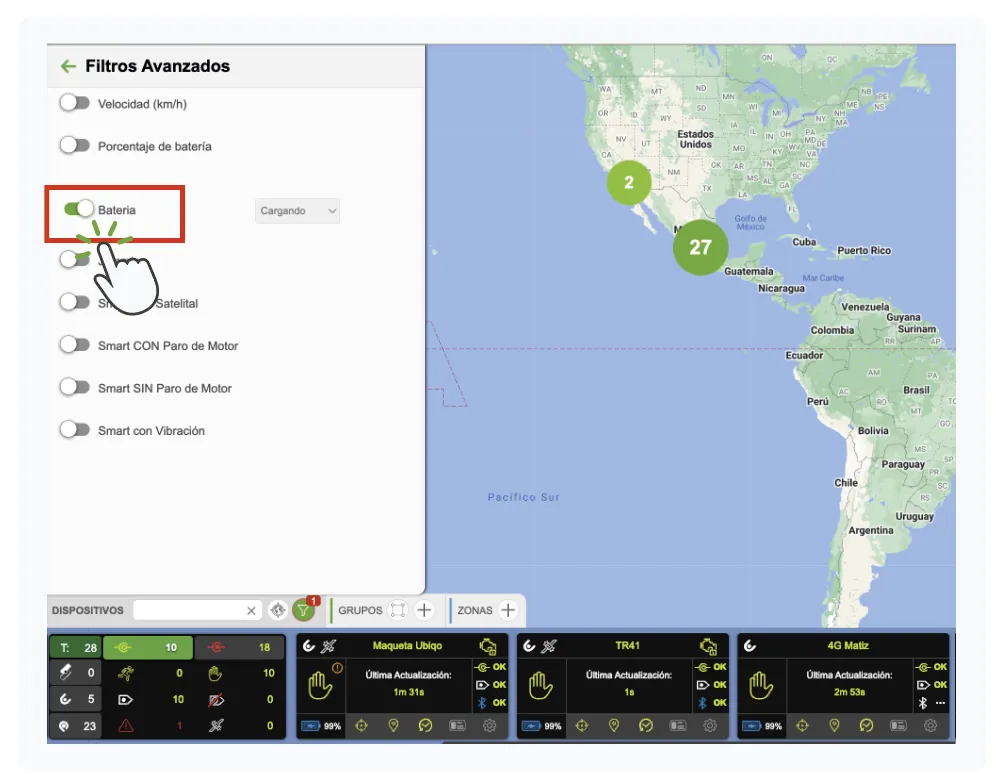
Task: Turn on the Porcentaje de batería toggle
Action: click(75, 145)
